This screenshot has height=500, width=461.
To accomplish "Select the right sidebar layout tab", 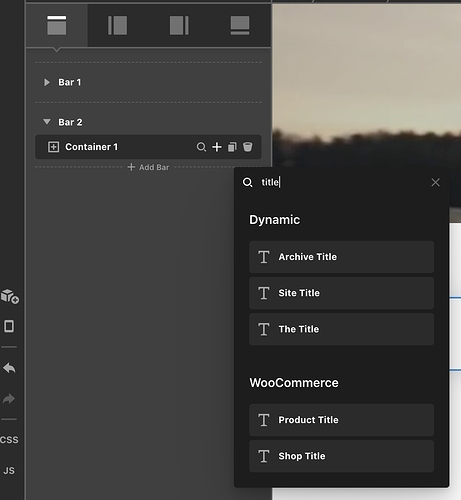I will [179, 25].
